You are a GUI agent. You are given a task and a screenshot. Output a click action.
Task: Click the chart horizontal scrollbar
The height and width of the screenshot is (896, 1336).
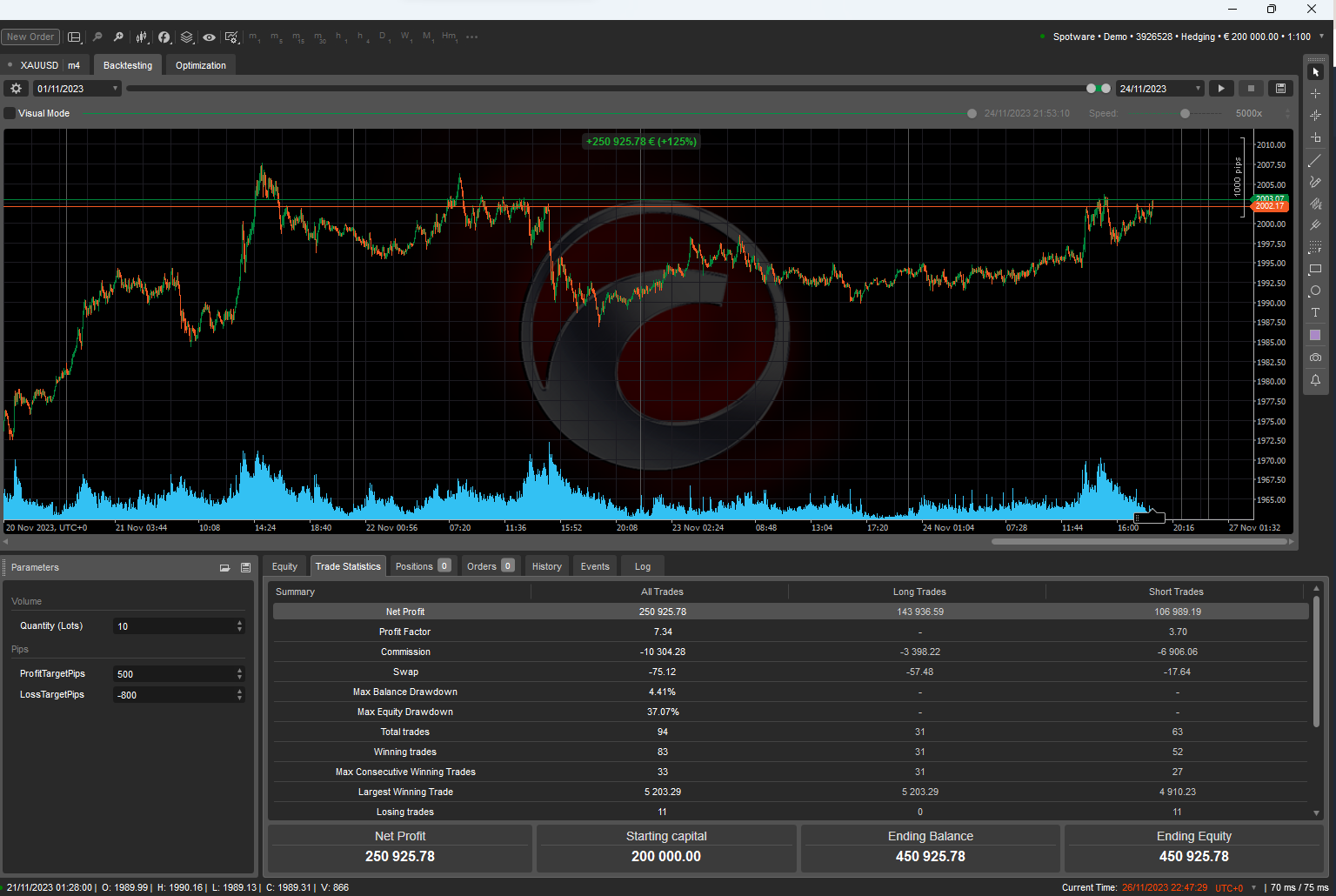tap(1139, 542)
